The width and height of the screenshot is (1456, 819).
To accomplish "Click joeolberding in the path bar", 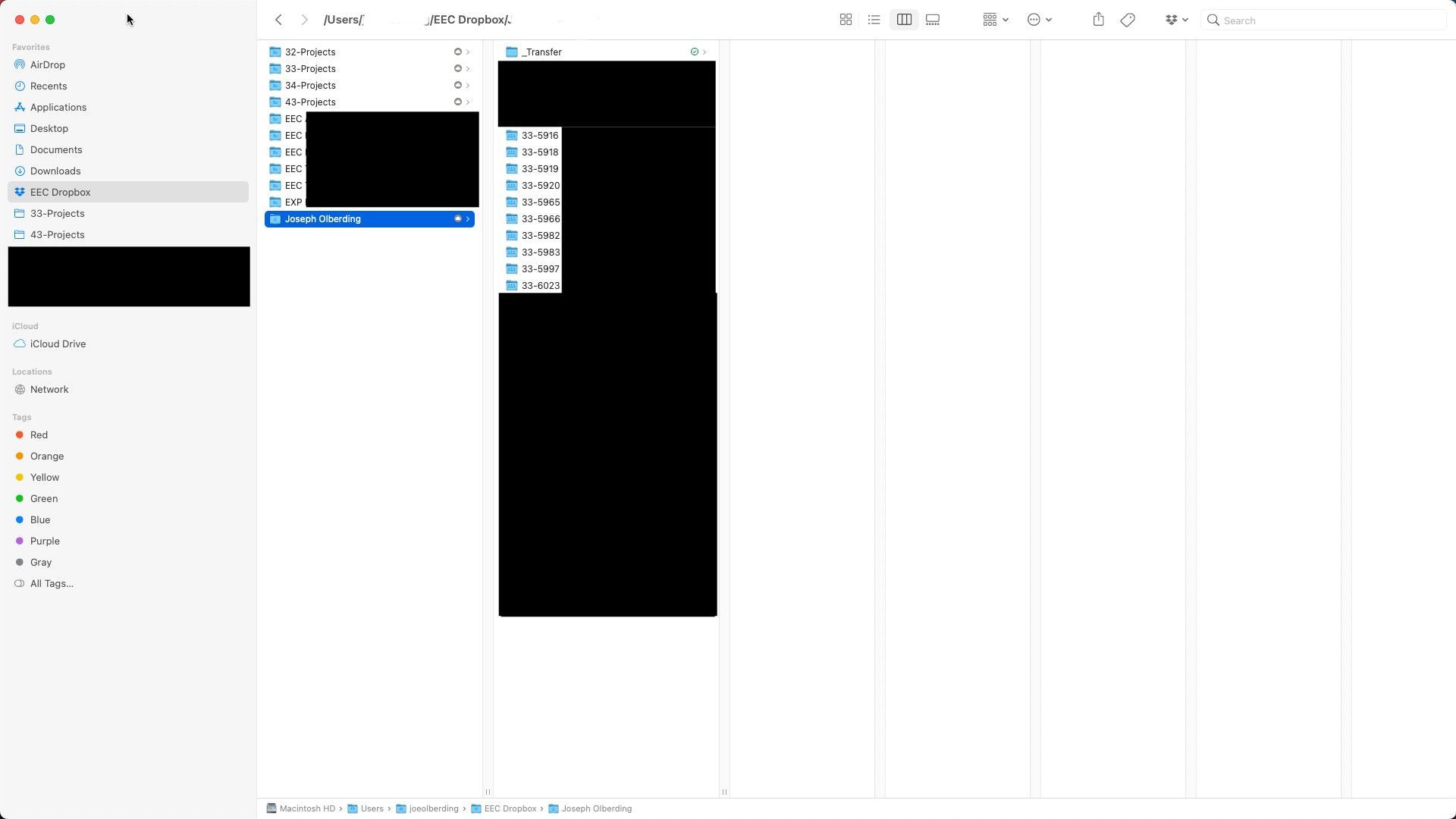I will tap(427, 808).
